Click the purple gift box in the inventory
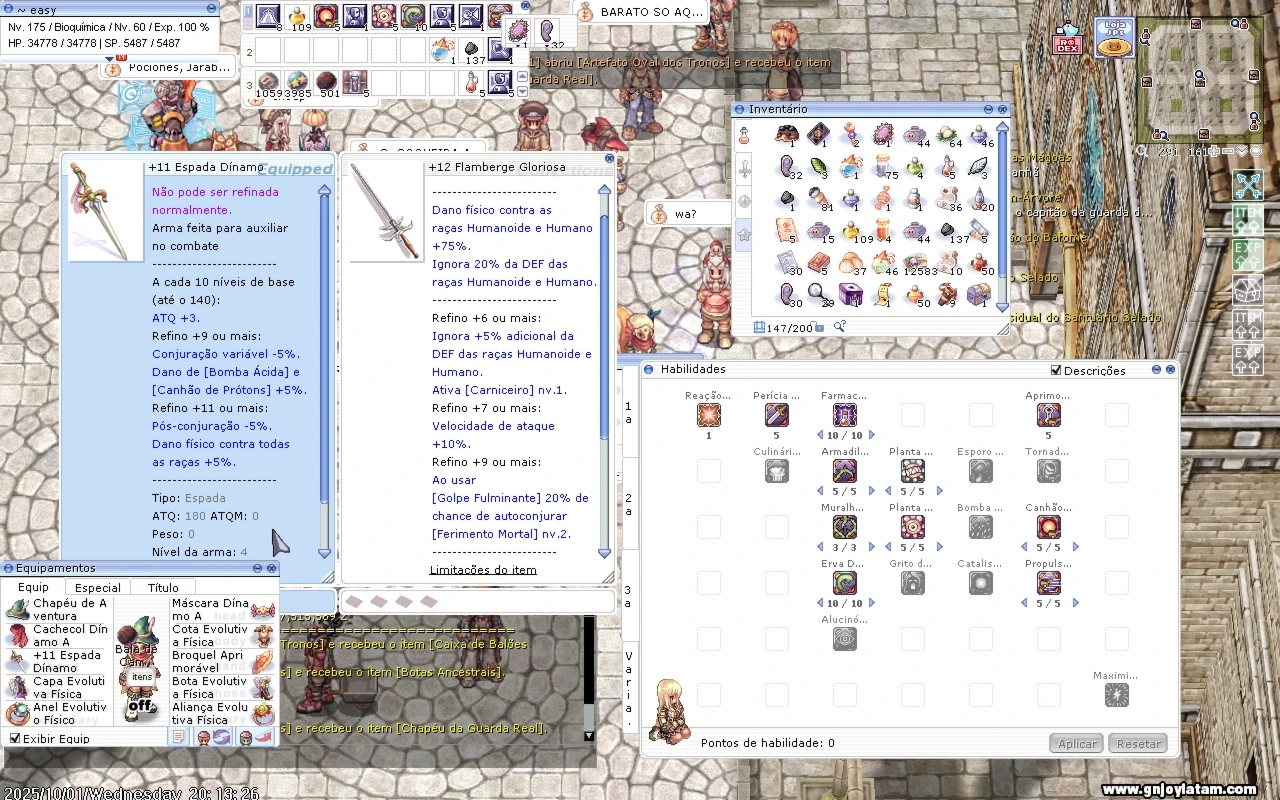 point(850,294)
